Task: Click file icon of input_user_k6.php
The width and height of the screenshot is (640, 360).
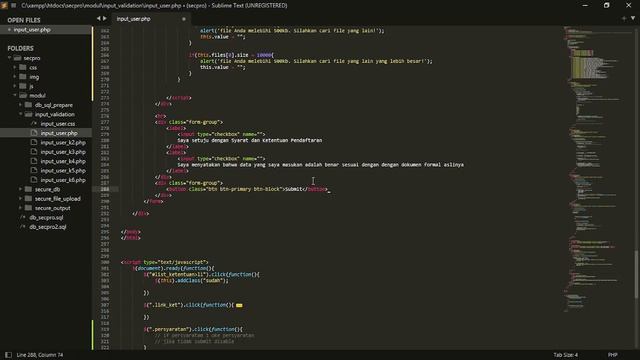Action: (x=34, y=180)
